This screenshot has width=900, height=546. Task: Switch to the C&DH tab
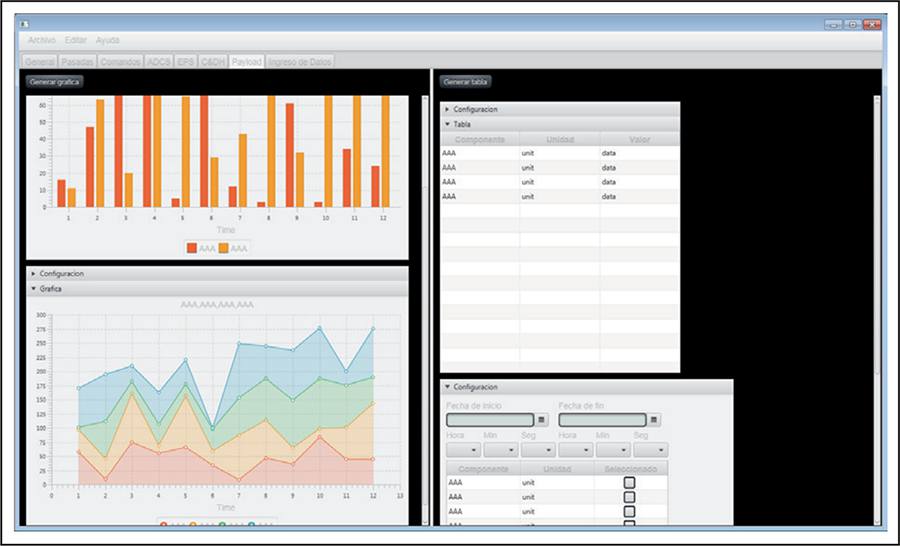click(213, 61)
